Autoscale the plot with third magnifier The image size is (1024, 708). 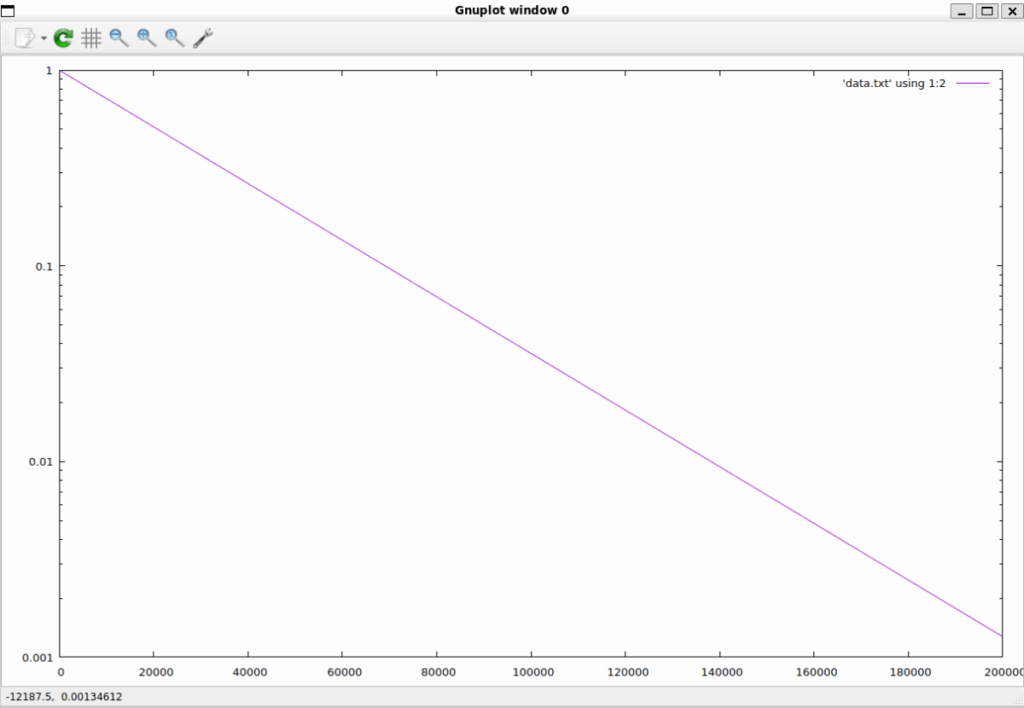tap(175, 38)
